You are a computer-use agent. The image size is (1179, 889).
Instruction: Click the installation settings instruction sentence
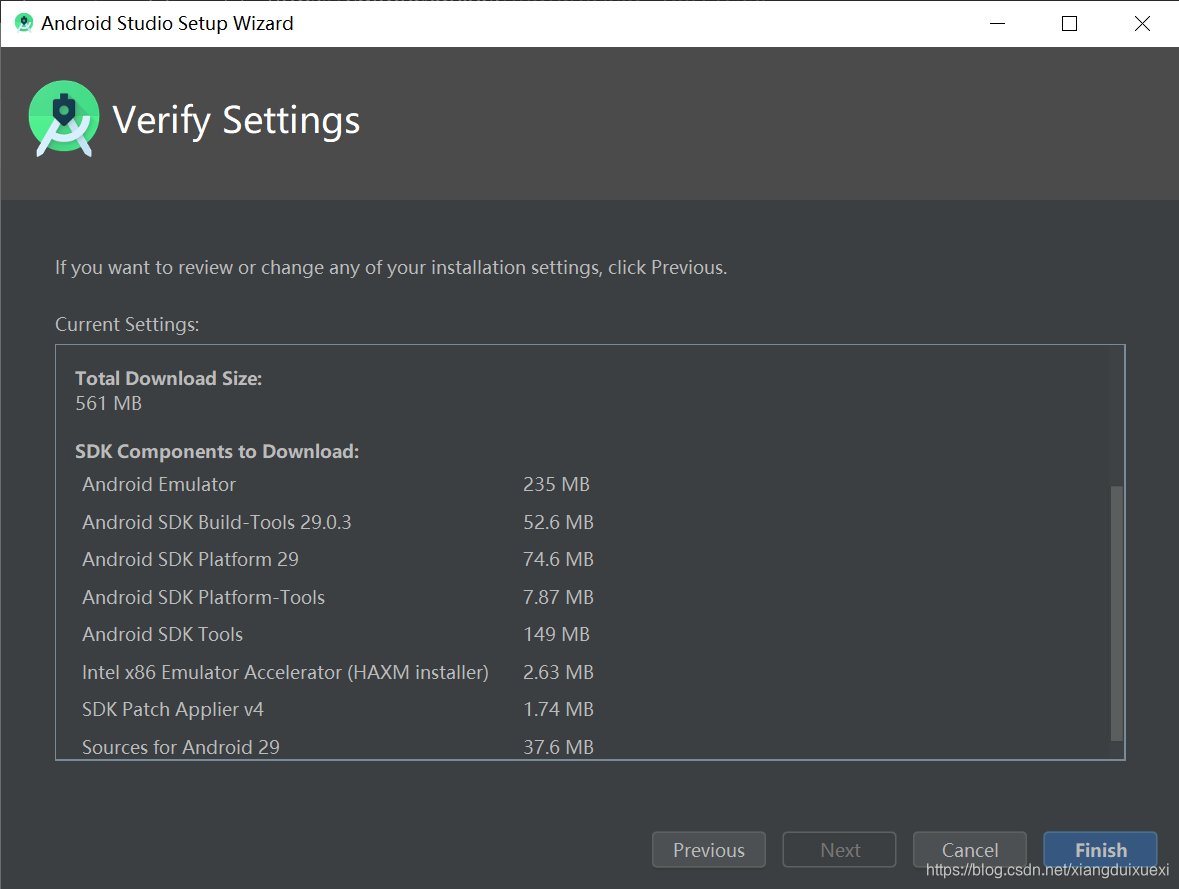pos(391,268)
